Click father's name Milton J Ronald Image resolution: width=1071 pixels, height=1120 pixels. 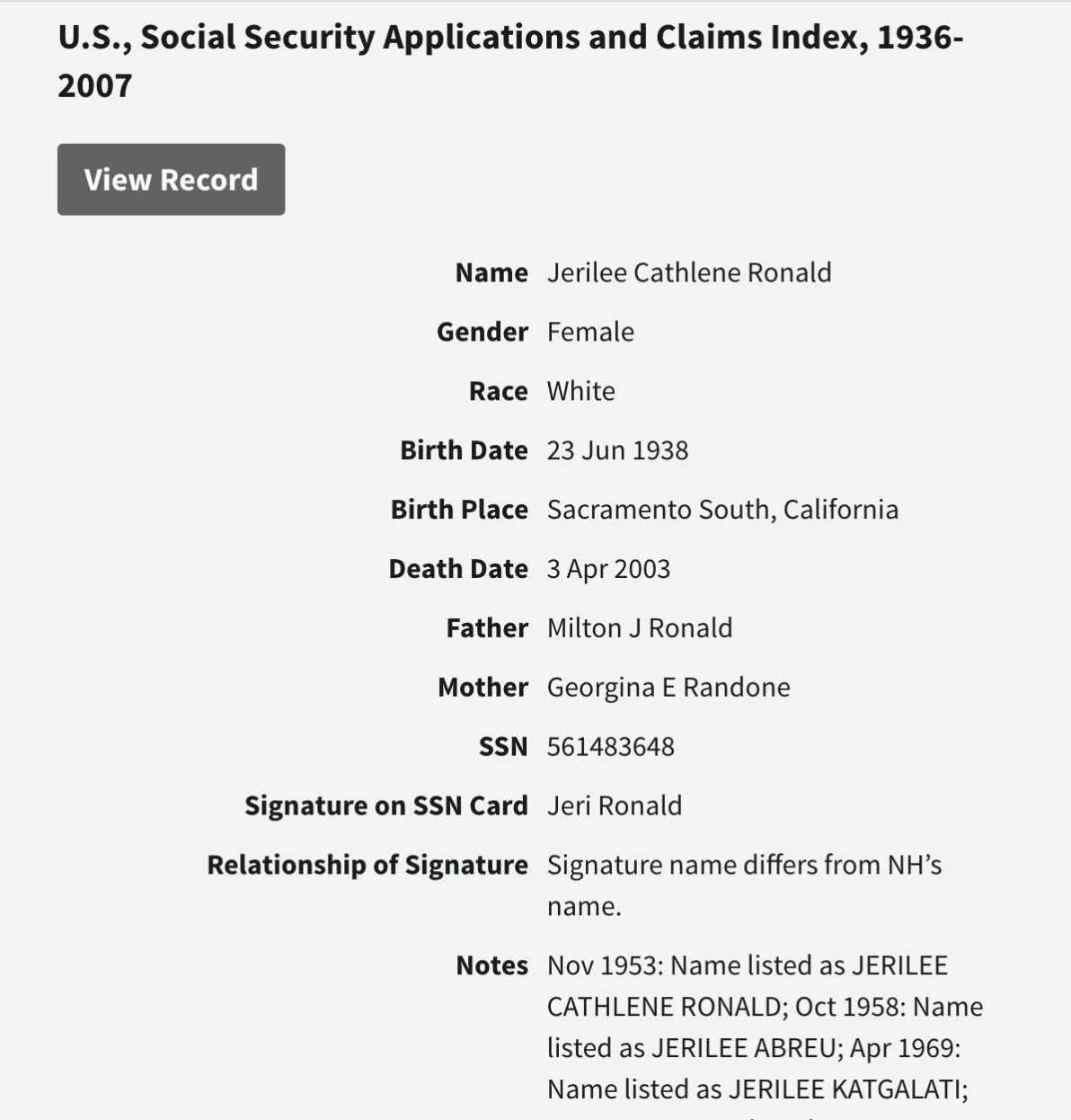pyautogui.click(x=639, y=628)
